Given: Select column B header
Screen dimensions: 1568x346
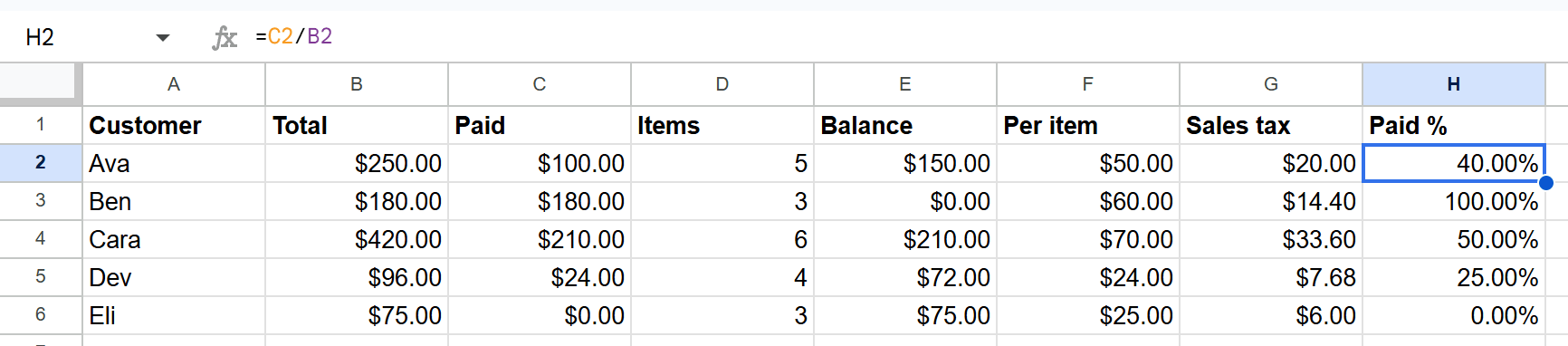Looking at the screenshot, I should [x=357, y=84].
